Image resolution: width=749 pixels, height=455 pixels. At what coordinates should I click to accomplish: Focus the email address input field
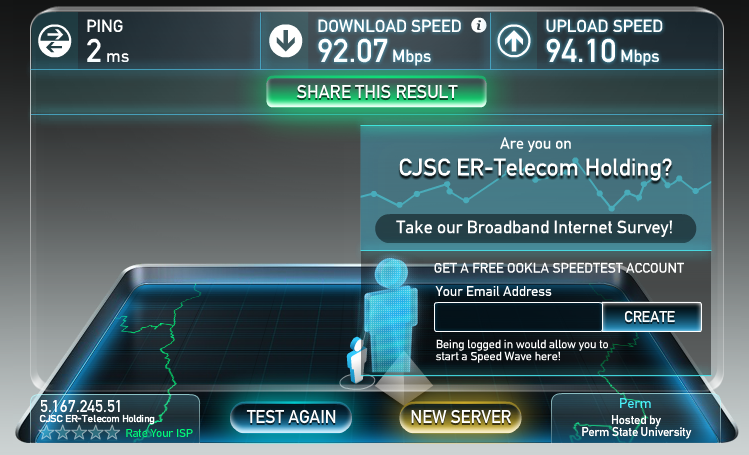[518, 317]
